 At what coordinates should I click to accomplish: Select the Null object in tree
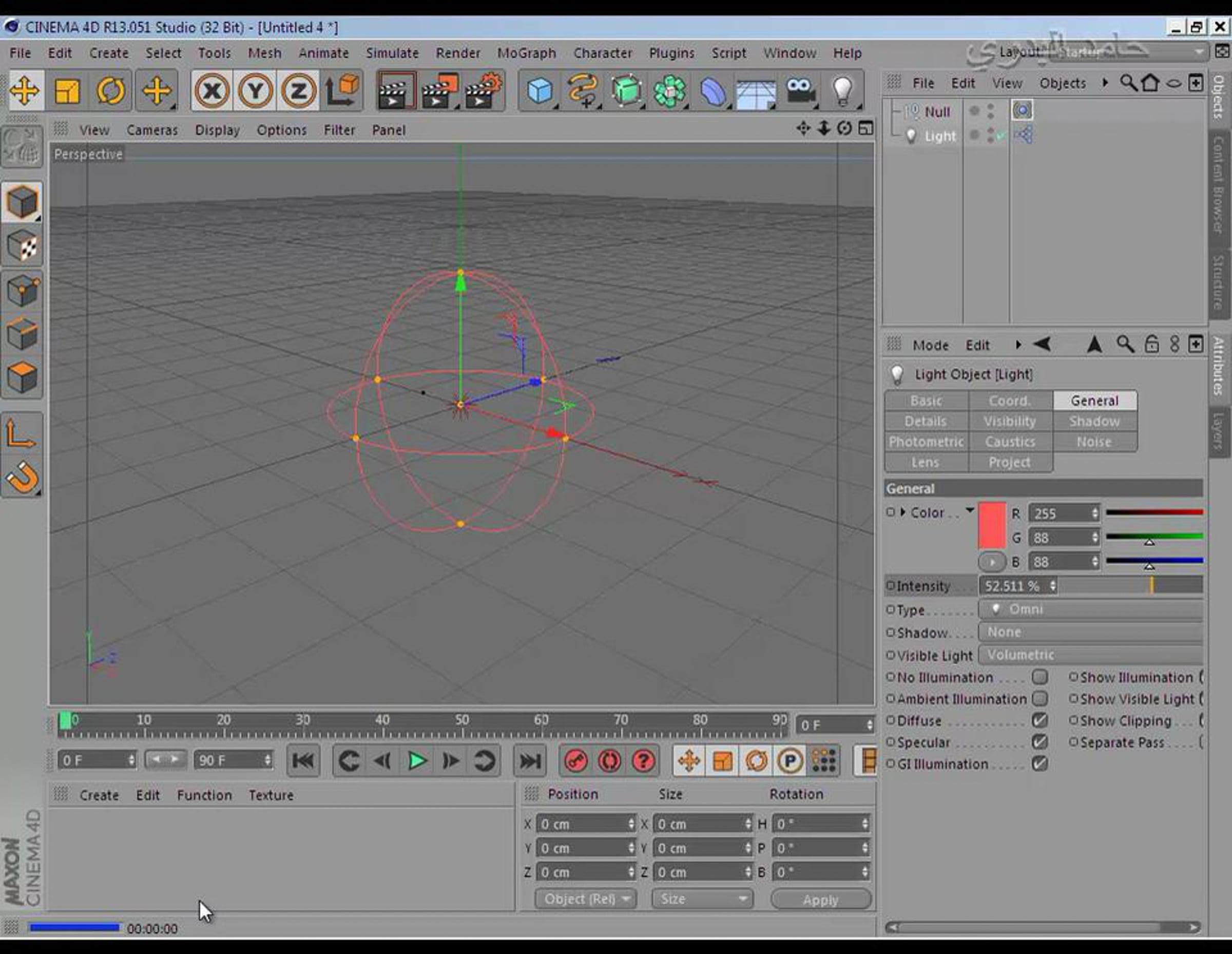(936, 112)
